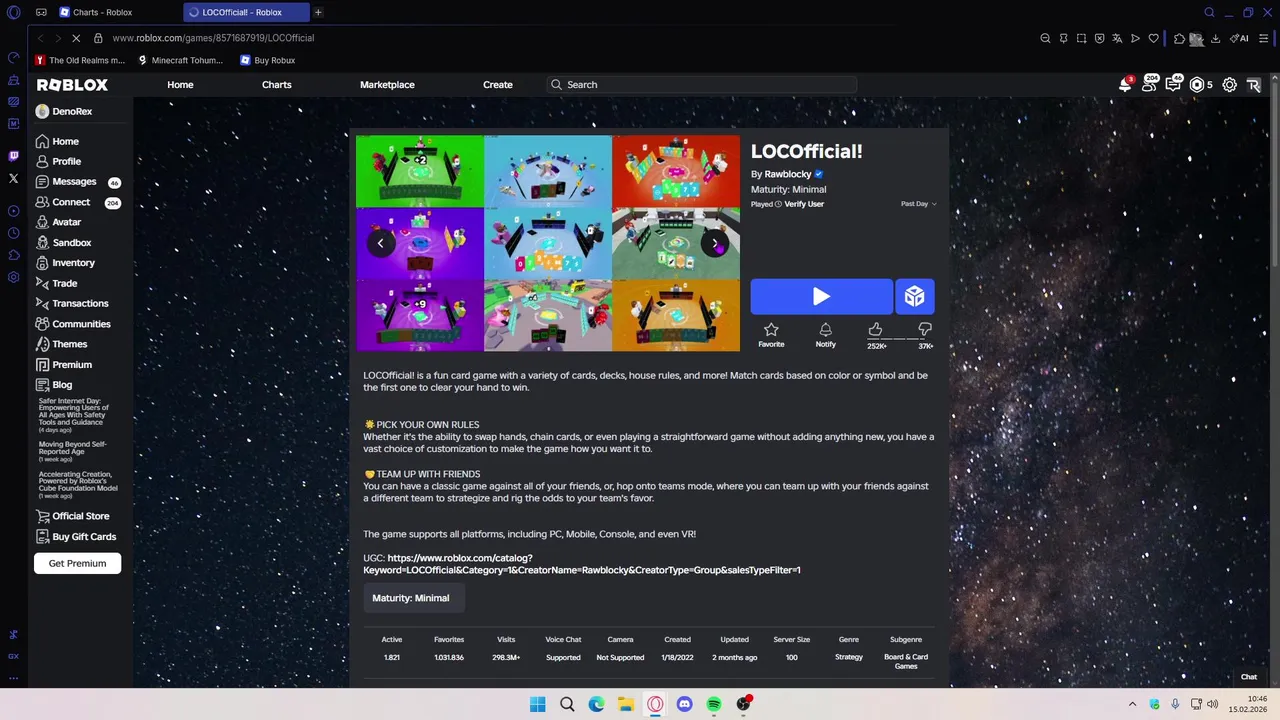Open Premium in the left sidebar
Image resolution: width=1280 pixels, height=720 pixels.
coord(63,365)
